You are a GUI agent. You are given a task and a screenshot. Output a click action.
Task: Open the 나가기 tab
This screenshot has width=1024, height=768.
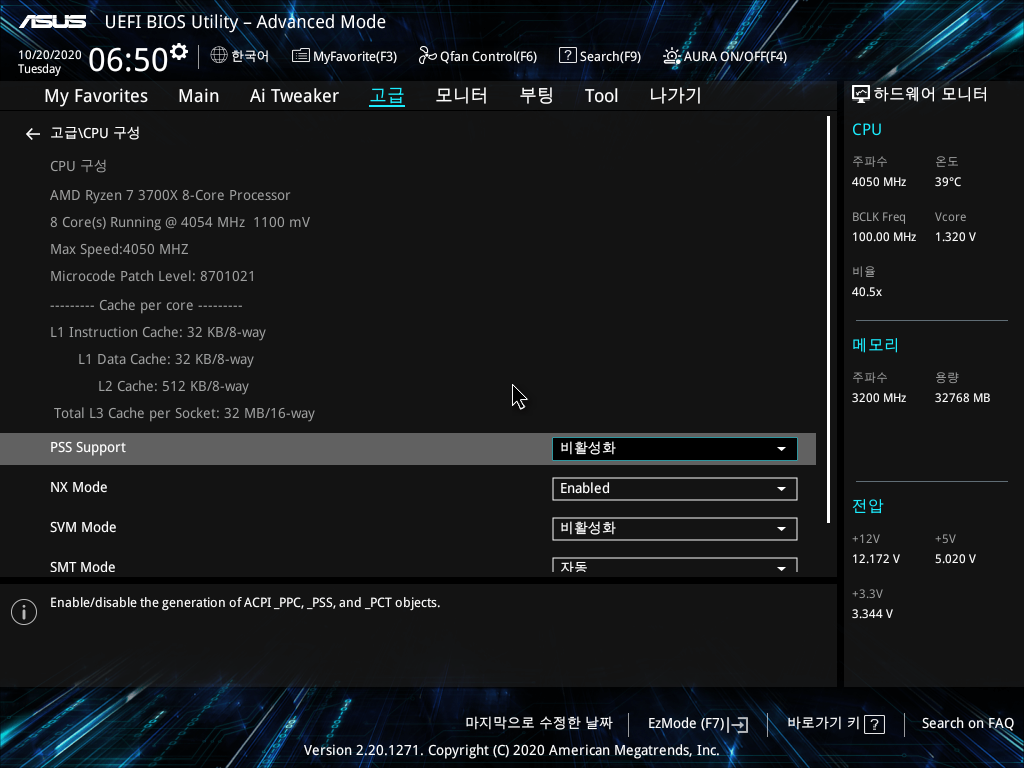pos(675,96)
